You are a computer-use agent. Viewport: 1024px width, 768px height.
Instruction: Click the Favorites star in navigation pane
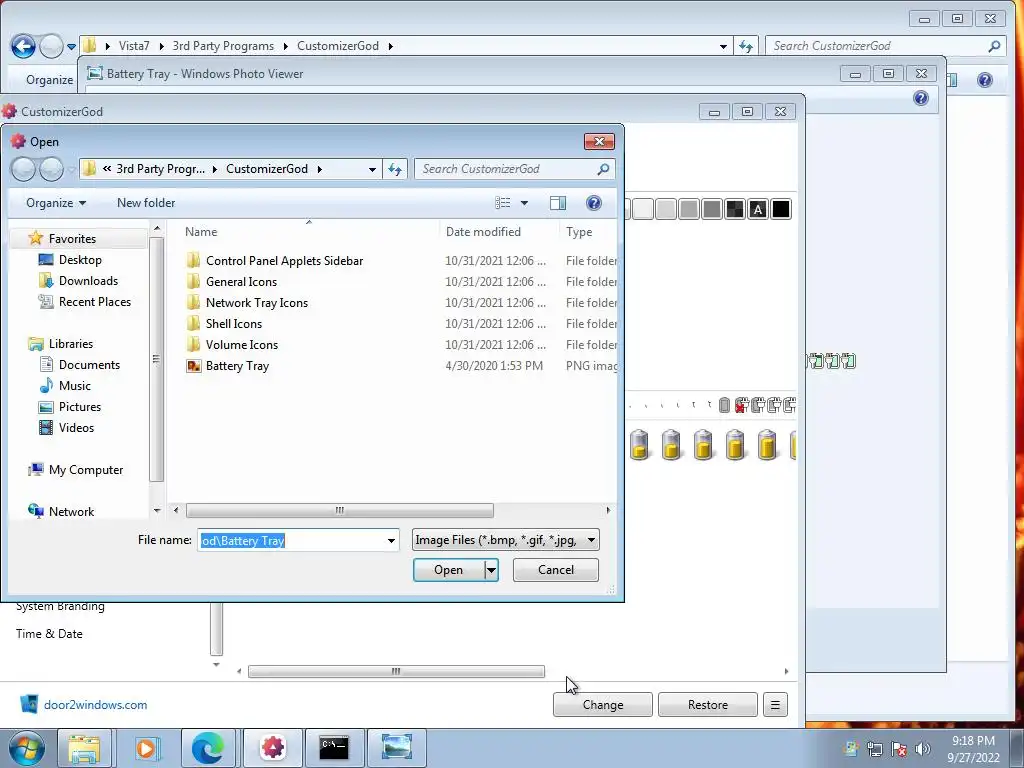[36, 238]
